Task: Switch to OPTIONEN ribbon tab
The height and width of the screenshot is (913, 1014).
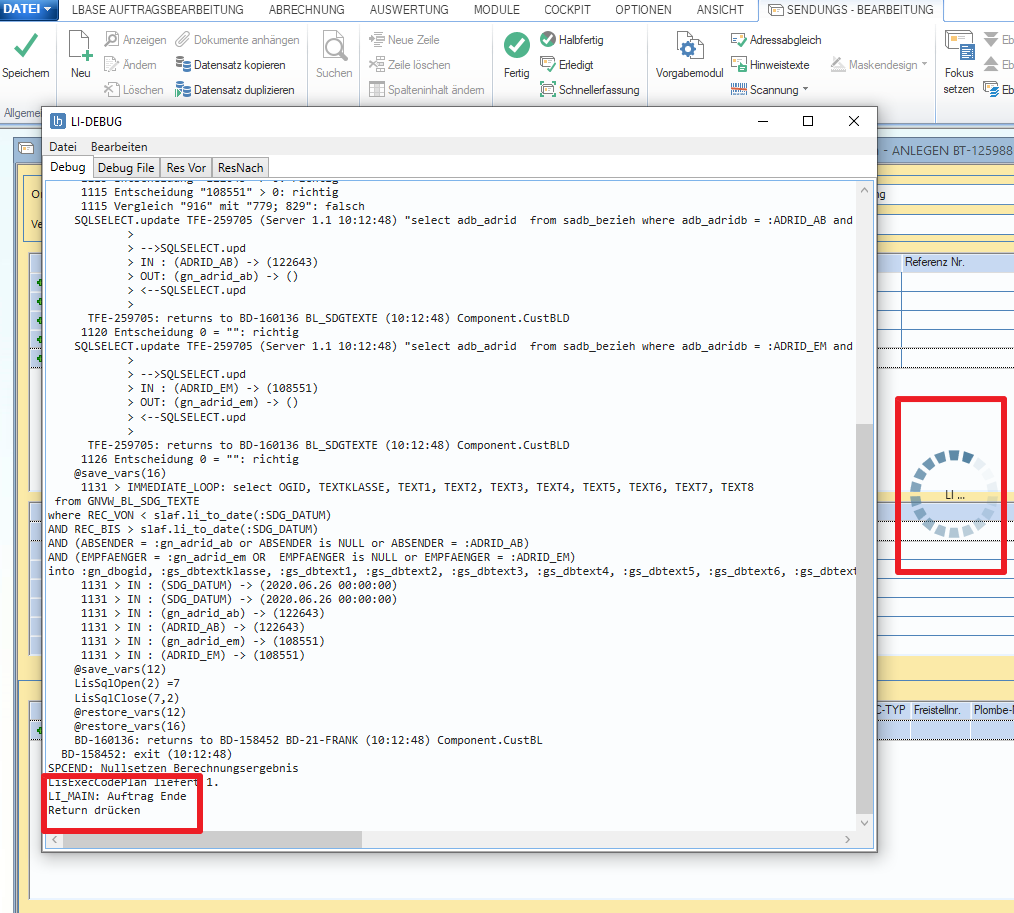Action: click(x=643, y=10)
